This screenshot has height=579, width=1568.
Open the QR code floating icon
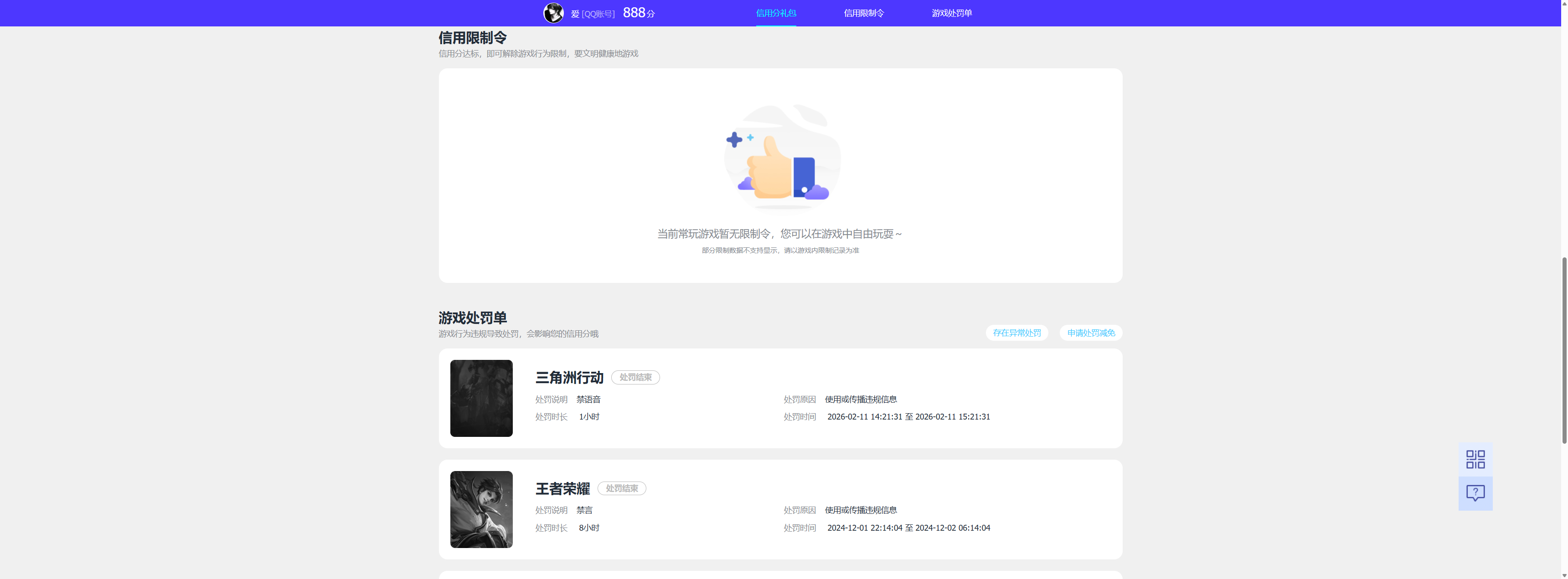pos(1475,459)
